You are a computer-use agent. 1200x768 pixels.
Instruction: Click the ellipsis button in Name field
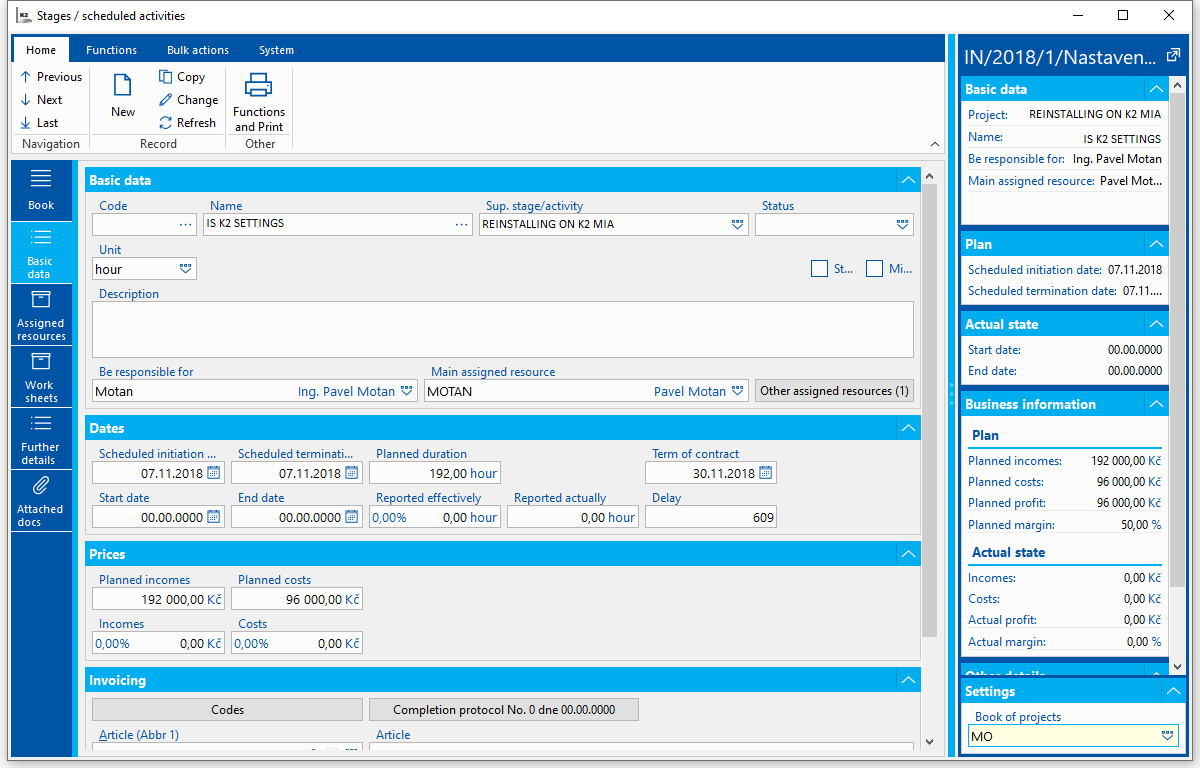(x=462, y=225)
